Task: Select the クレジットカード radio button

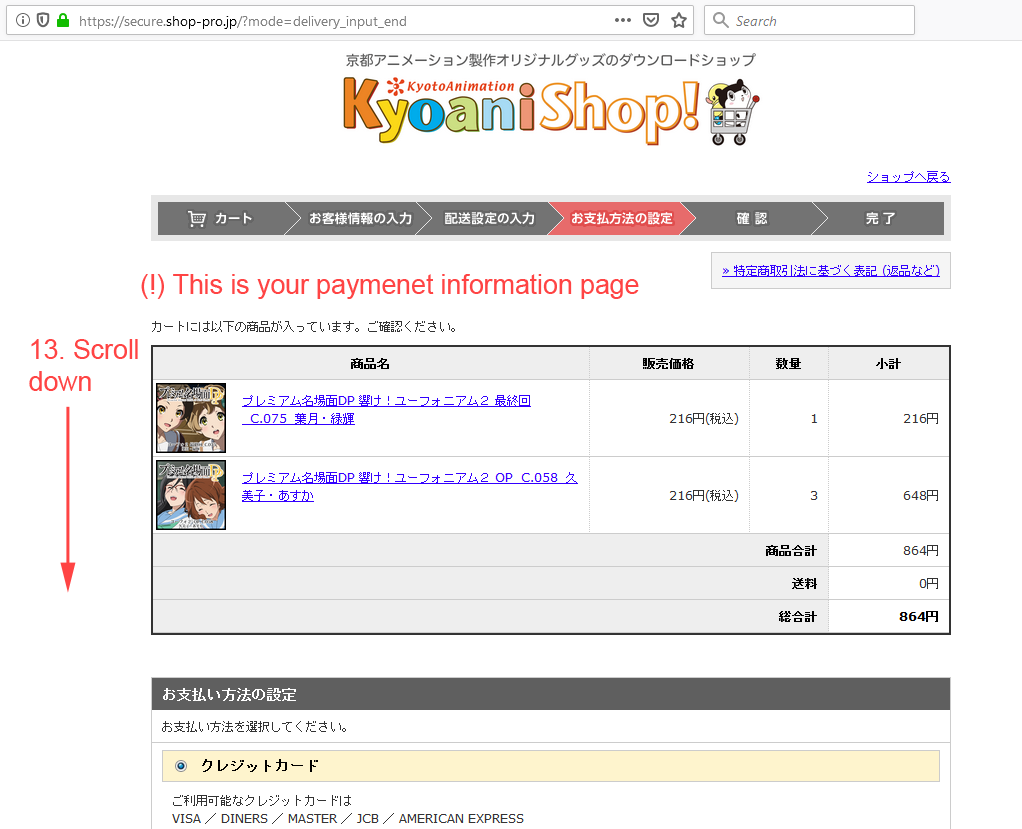Action: click(181, 766)
